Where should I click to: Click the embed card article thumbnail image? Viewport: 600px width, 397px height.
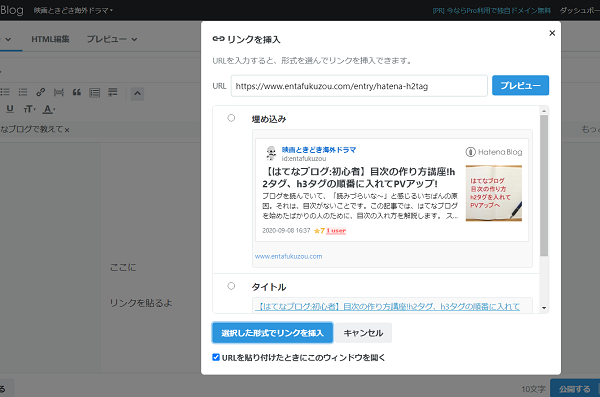pyautogui.click(x=494, y=193)
